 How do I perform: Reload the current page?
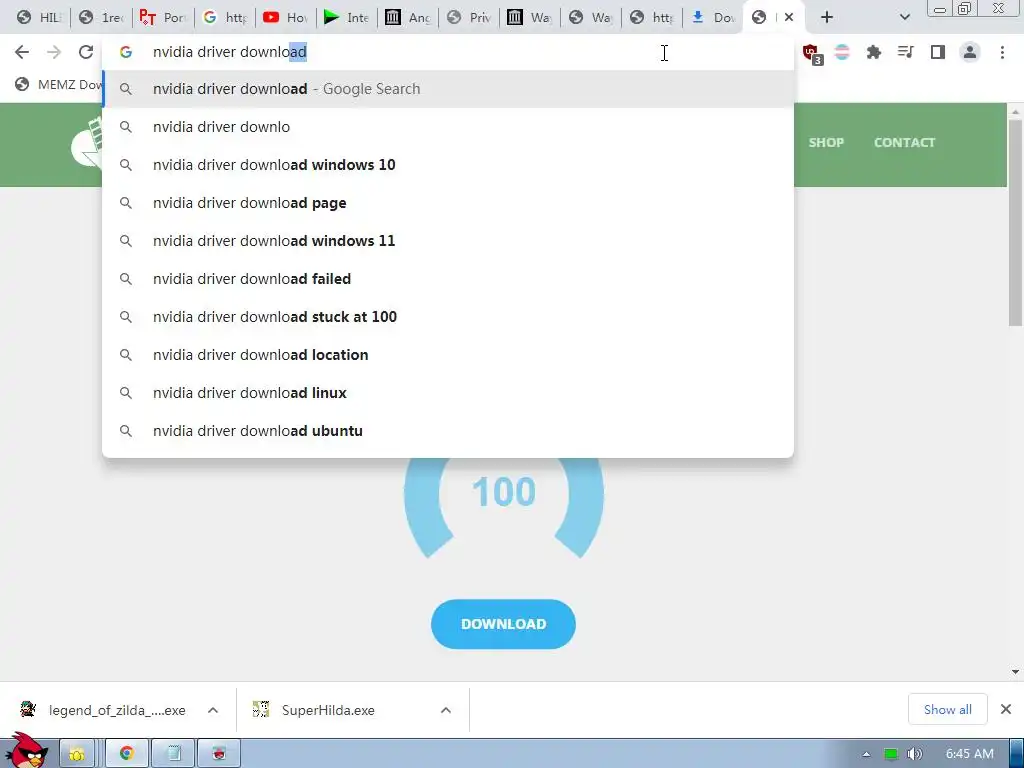tap(86, 52)
